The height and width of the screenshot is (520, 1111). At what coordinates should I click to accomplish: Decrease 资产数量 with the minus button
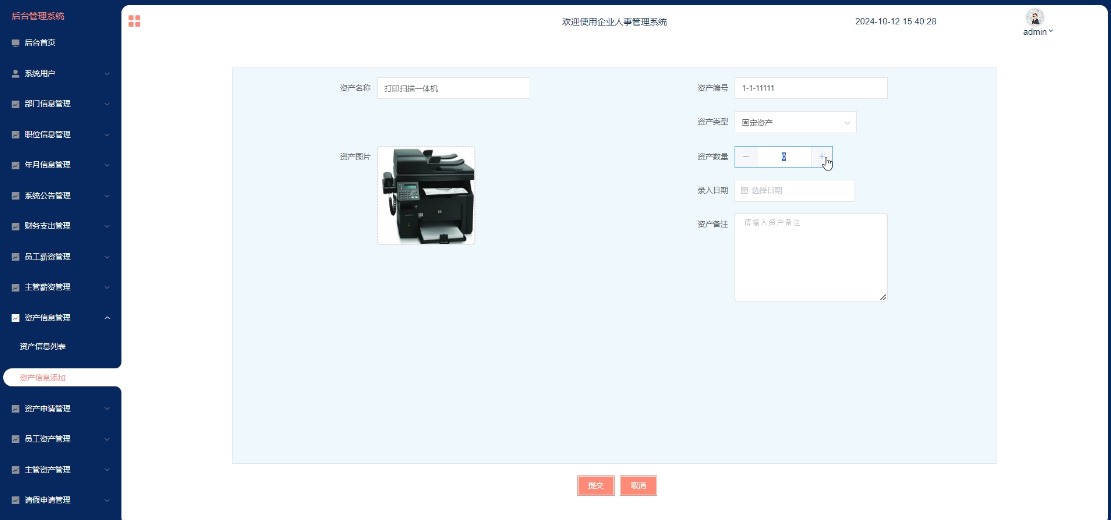coord(746,157)
